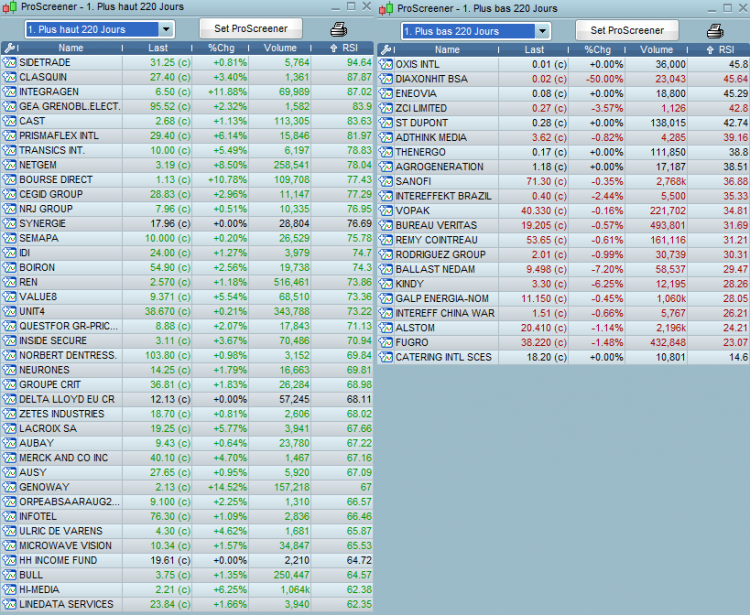The height and width of the screenshot is (615, 750).
Task: Click the +14.52% change value for GENOWAY
Action: [227, 487]
